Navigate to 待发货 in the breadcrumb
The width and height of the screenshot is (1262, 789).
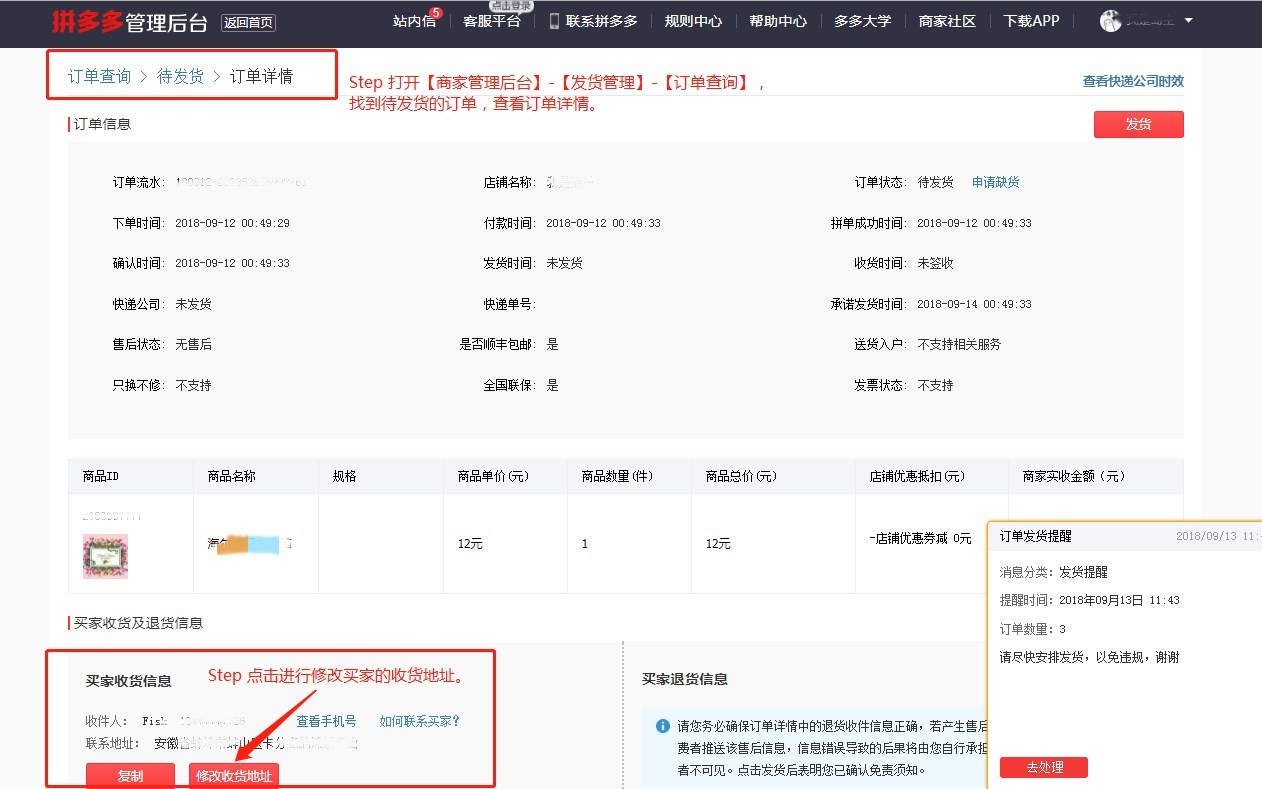click(x=180, y=76)
